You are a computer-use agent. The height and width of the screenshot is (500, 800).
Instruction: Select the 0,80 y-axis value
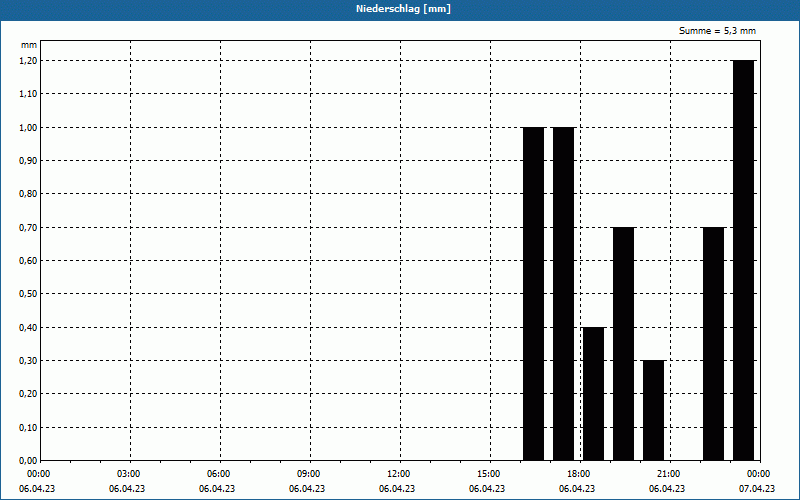[28, 194]
